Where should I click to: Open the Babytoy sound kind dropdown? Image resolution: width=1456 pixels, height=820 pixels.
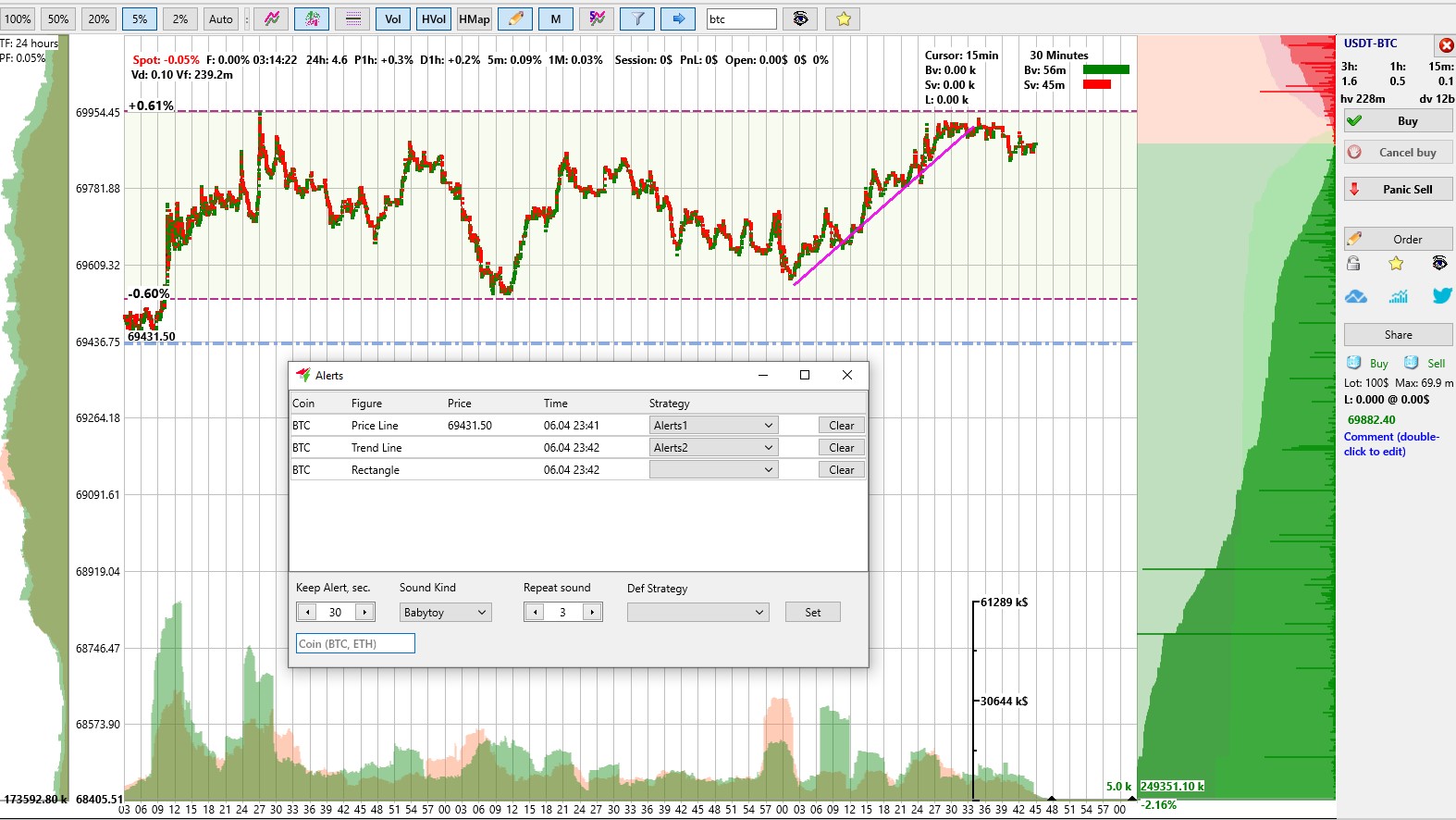(445, 612)
